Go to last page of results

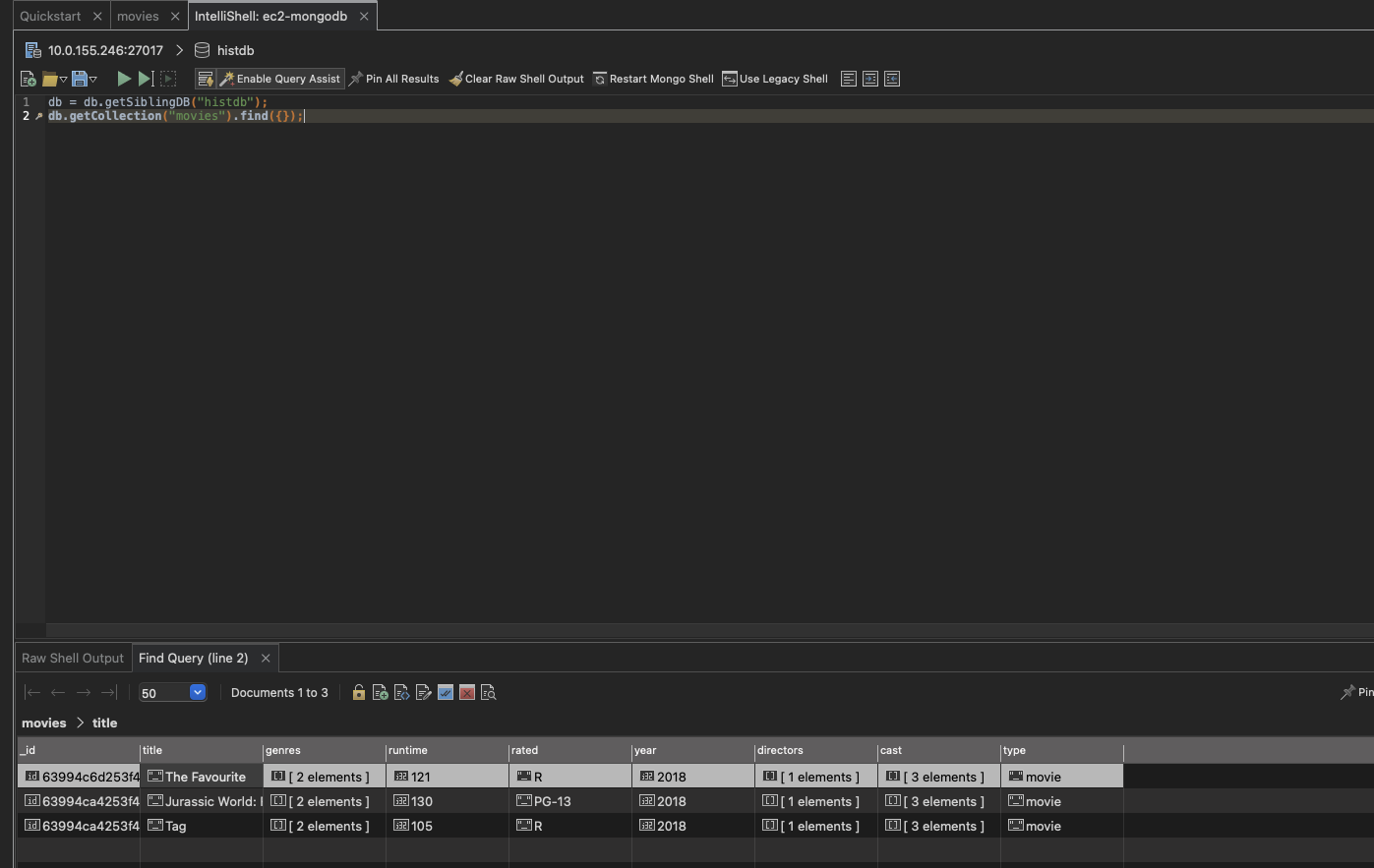[x=109, y=693]
